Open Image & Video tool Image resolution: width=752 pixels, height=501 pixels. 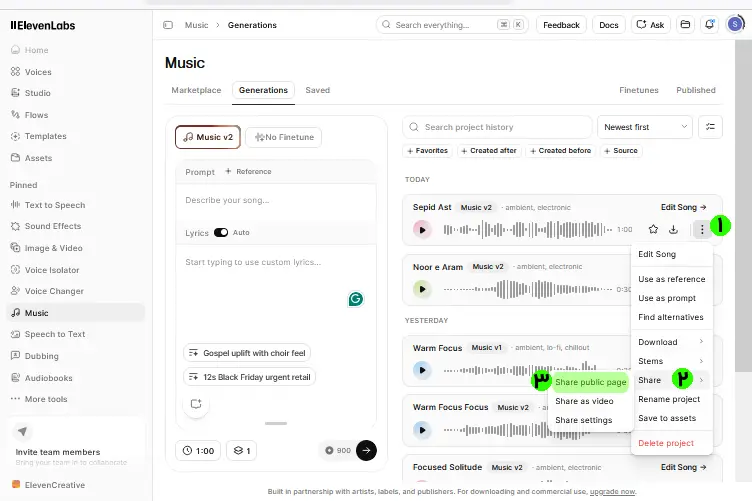(47, 248)
